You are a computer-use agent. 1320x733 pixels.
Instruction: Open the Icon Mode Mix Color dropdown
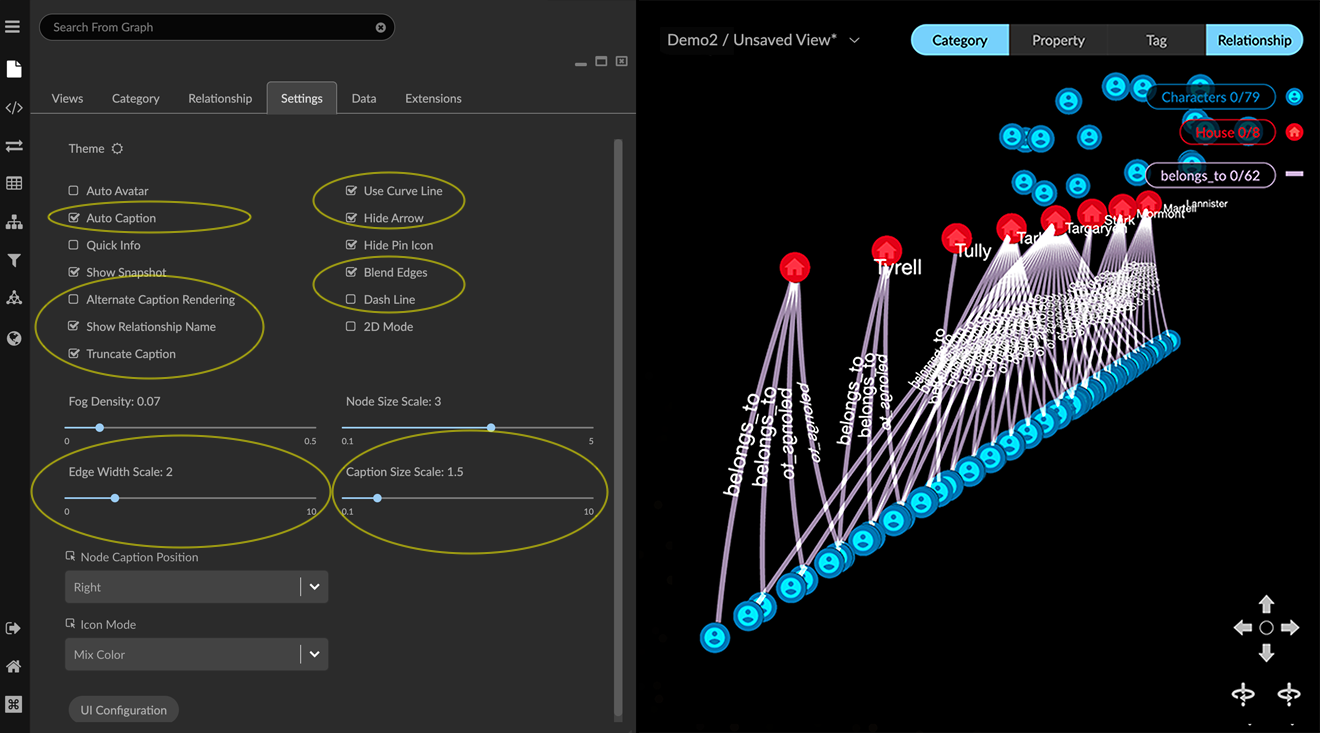pos(314,654)
